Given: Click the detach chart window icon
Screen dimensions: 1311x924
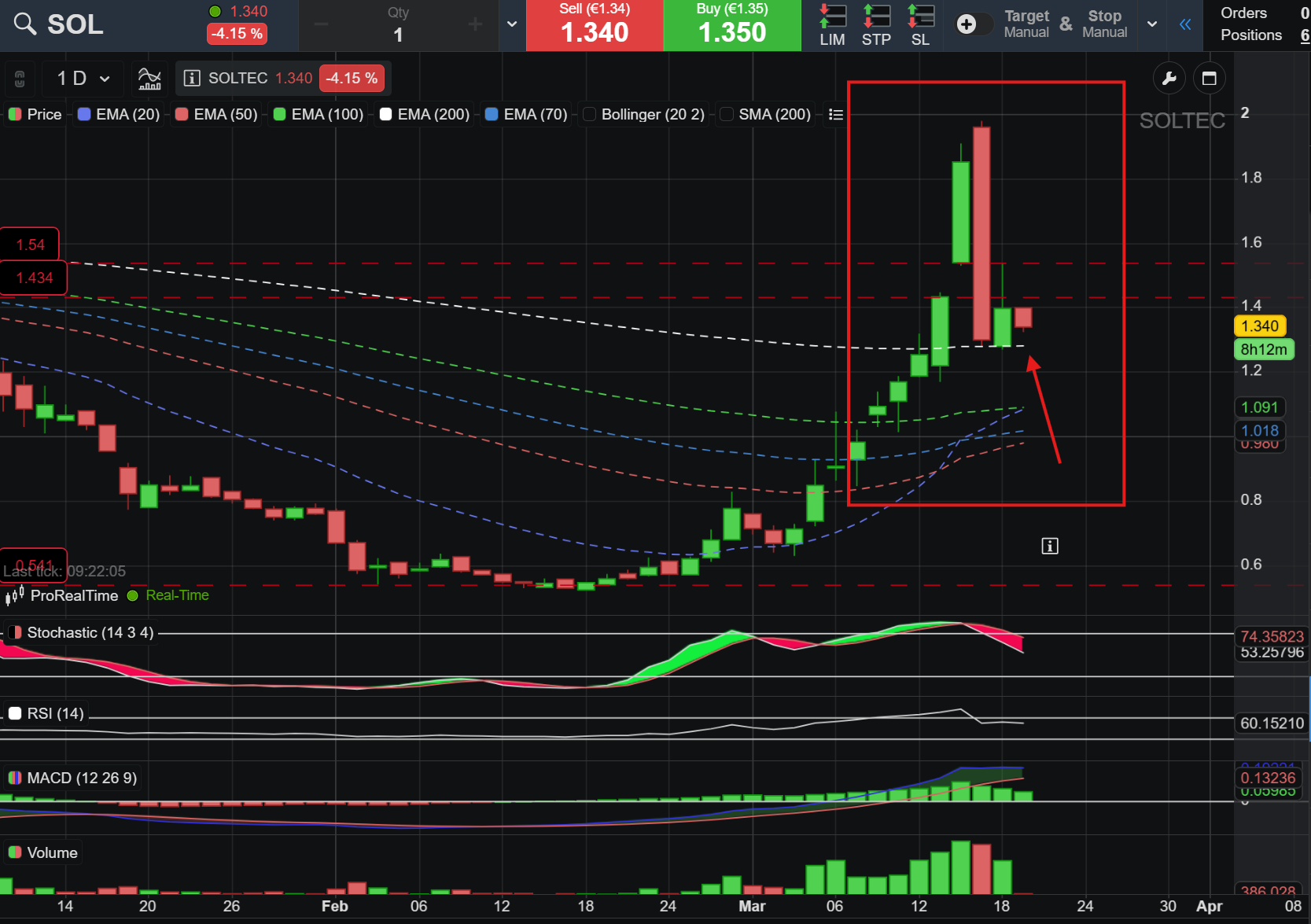Looking at the screenshot, I should point(1210,78).
